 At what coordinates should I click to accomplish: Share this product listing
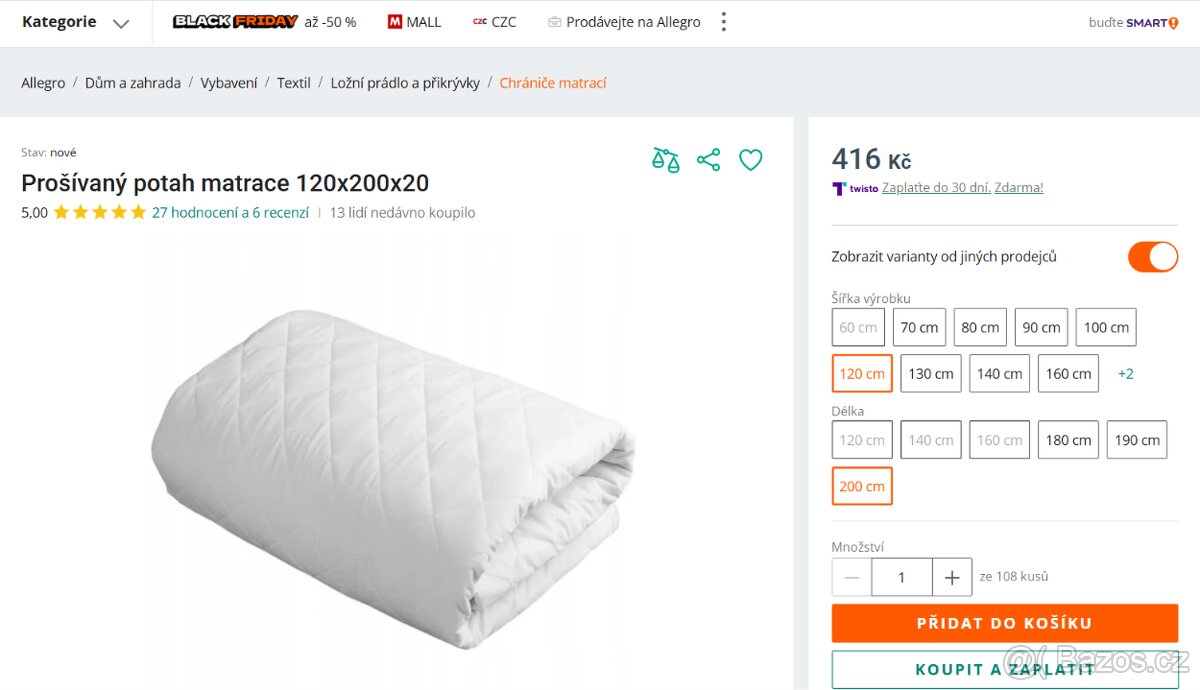click(708, 160)
